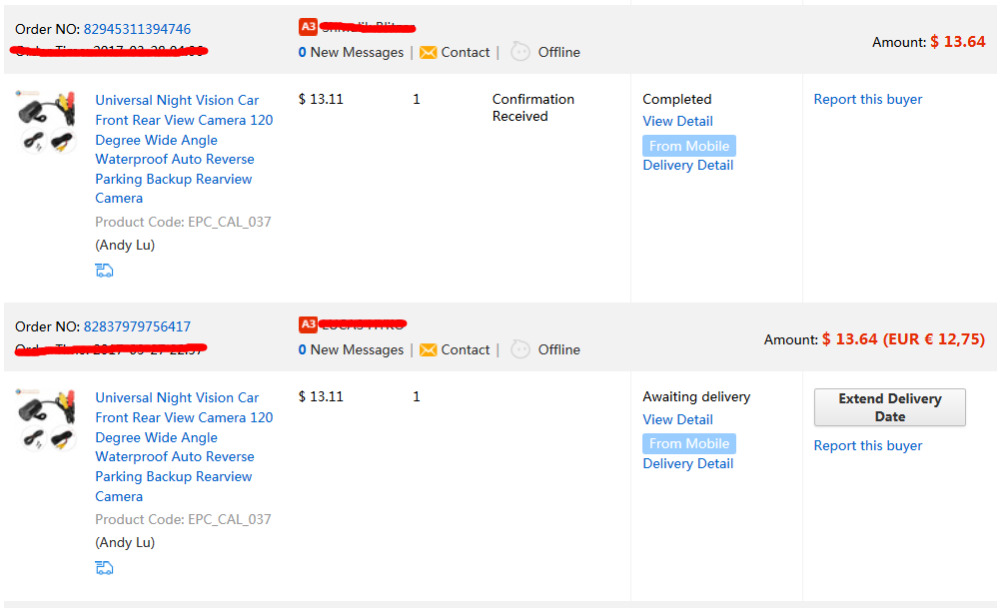Screen dimensions: 1000x608
Task: View Detail of the Awaiting delivery order
Action: [x=677, y=419]
